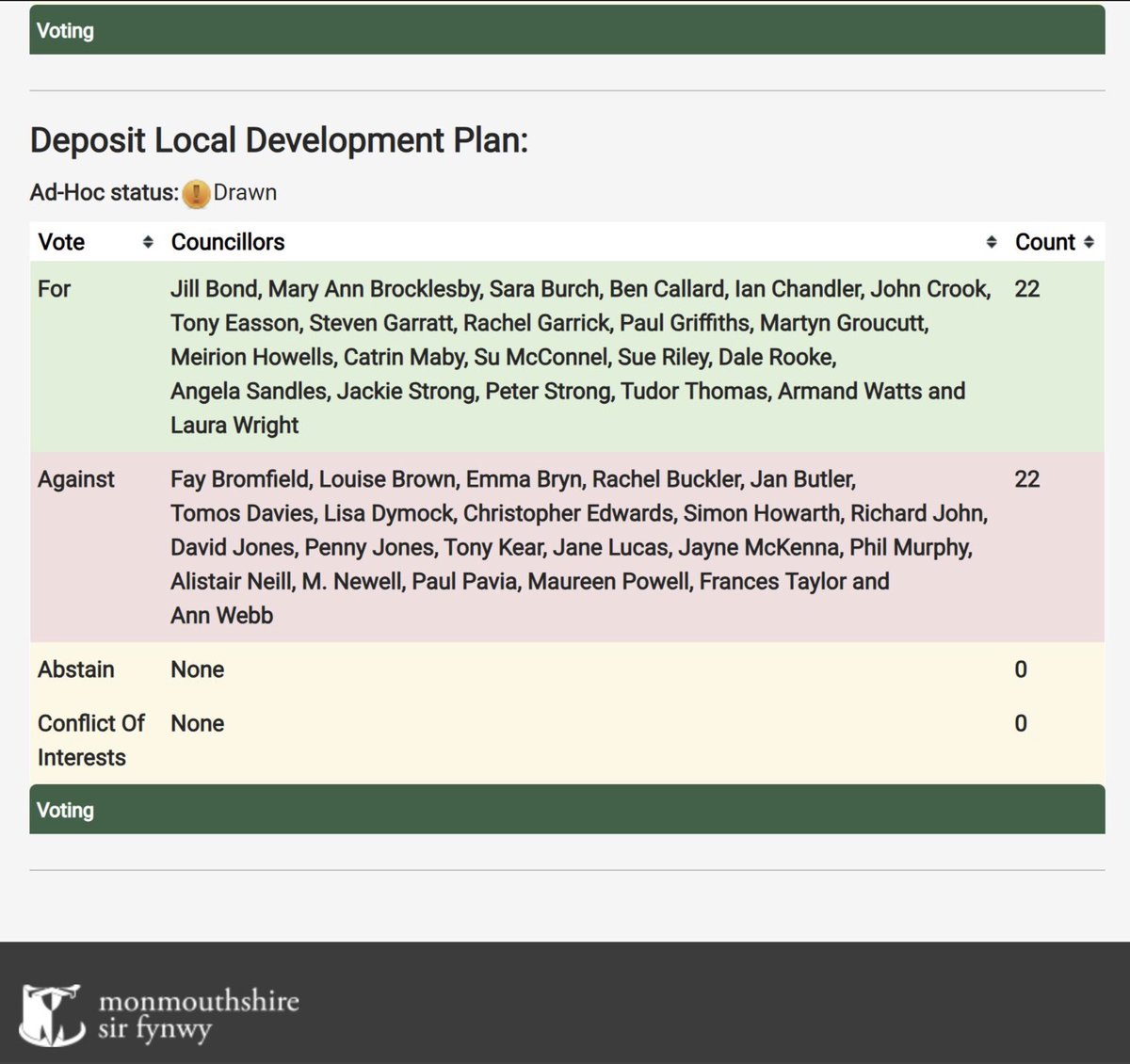This screenshot has width=1130, height=1064.
Task: Sort table by Councillors column arrows
Action: 992,242
